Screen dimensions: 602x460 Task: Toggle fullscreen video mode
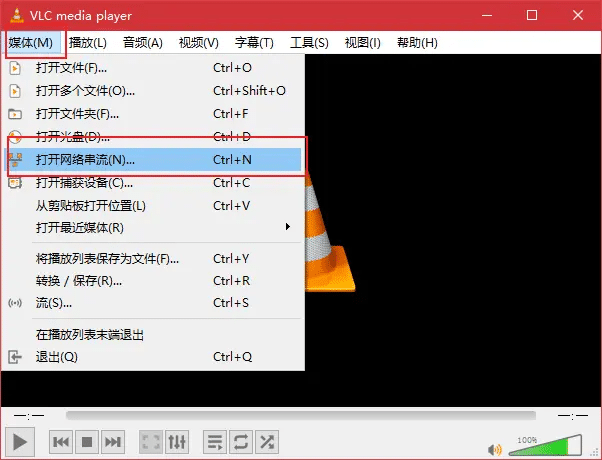tap(151, 442)
